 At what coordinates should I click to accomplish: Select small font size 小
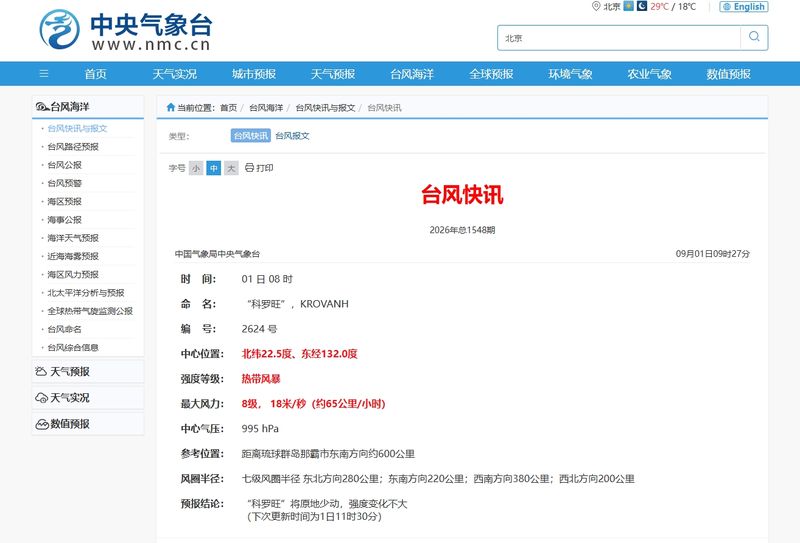pyautogui.click(x=196, y=168)
